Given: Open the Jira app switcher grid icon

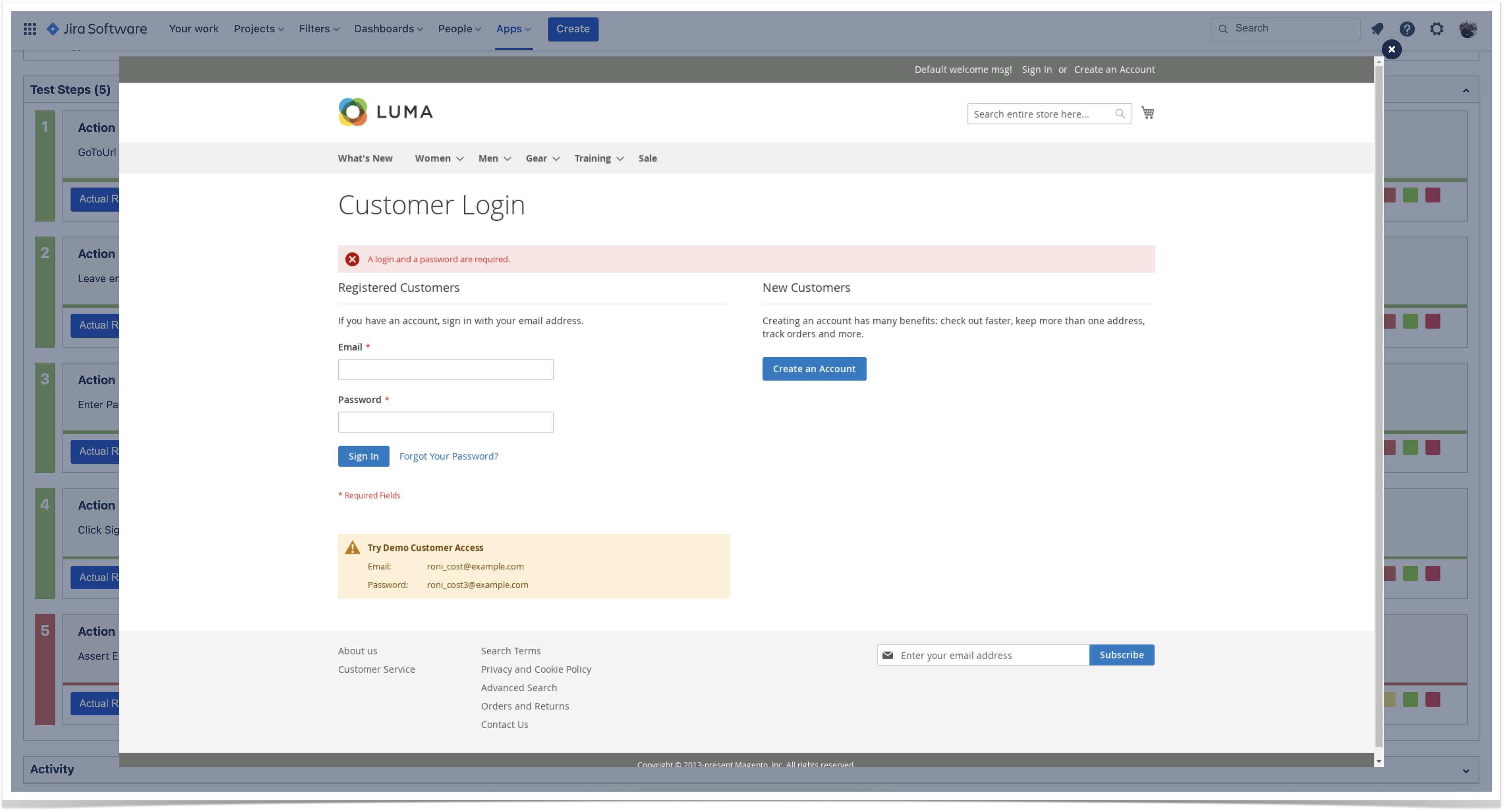Looking at the screenshot, I should tap(30, 29).
